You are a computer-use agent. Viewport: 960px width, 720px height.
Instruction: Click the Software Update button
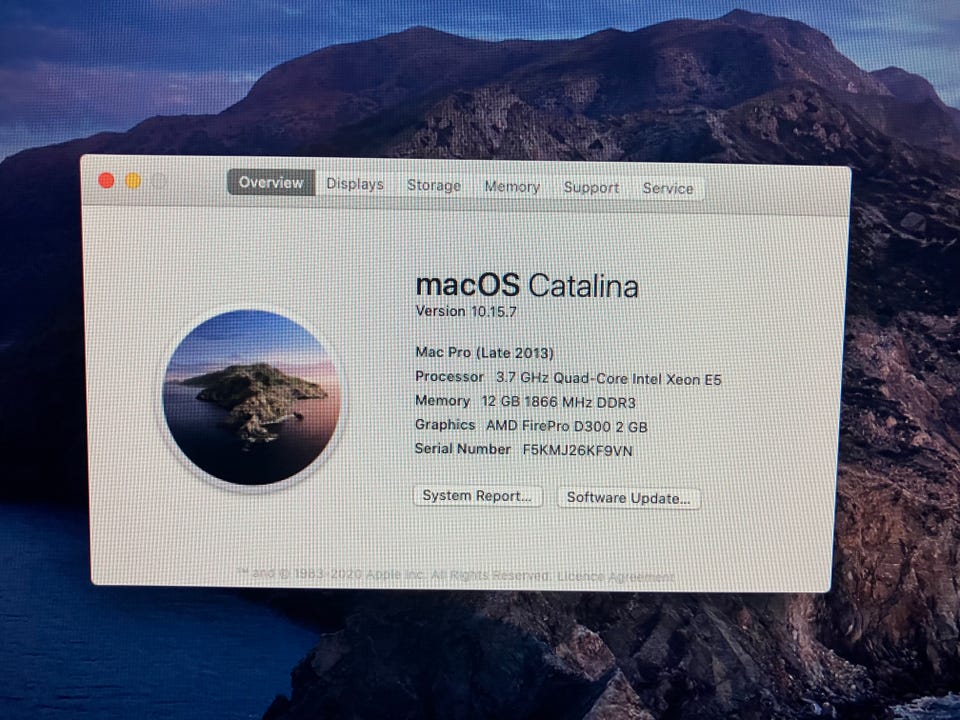[629, 498]
